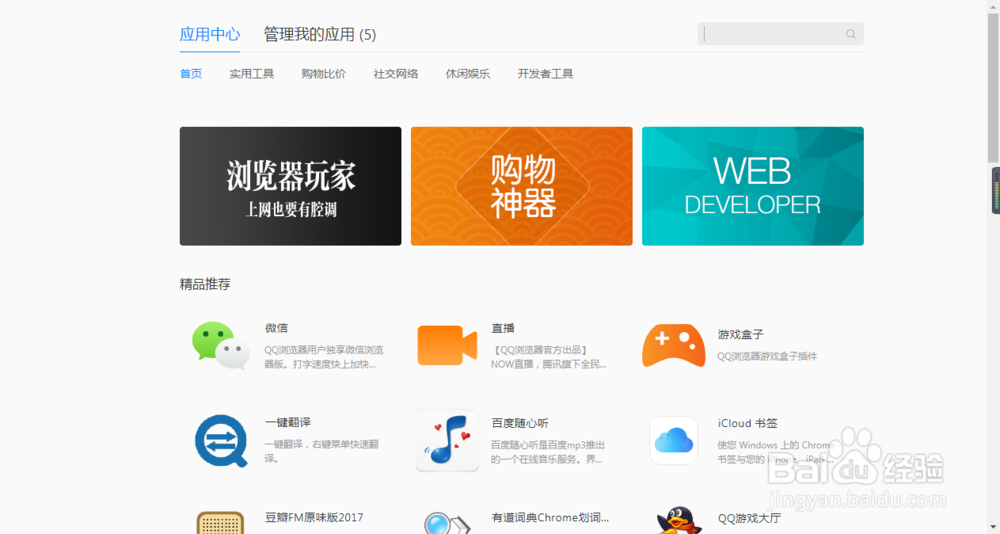This screenshot has width=1000, height=534.
Task: Open the 直播 orange camera icon
Action: tap(447, 345)
